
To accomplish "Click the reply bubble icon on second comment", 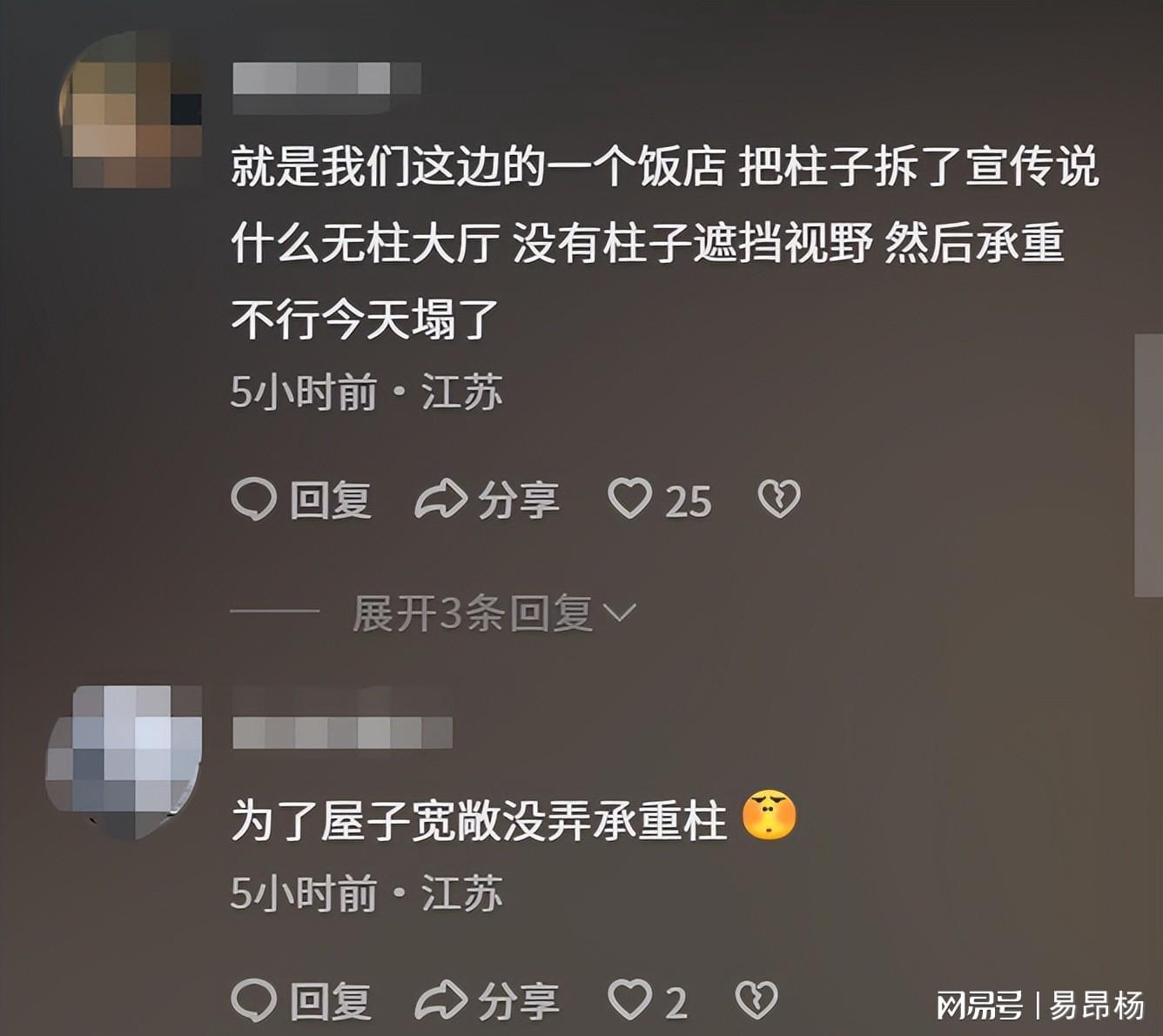I will [253, 999].
